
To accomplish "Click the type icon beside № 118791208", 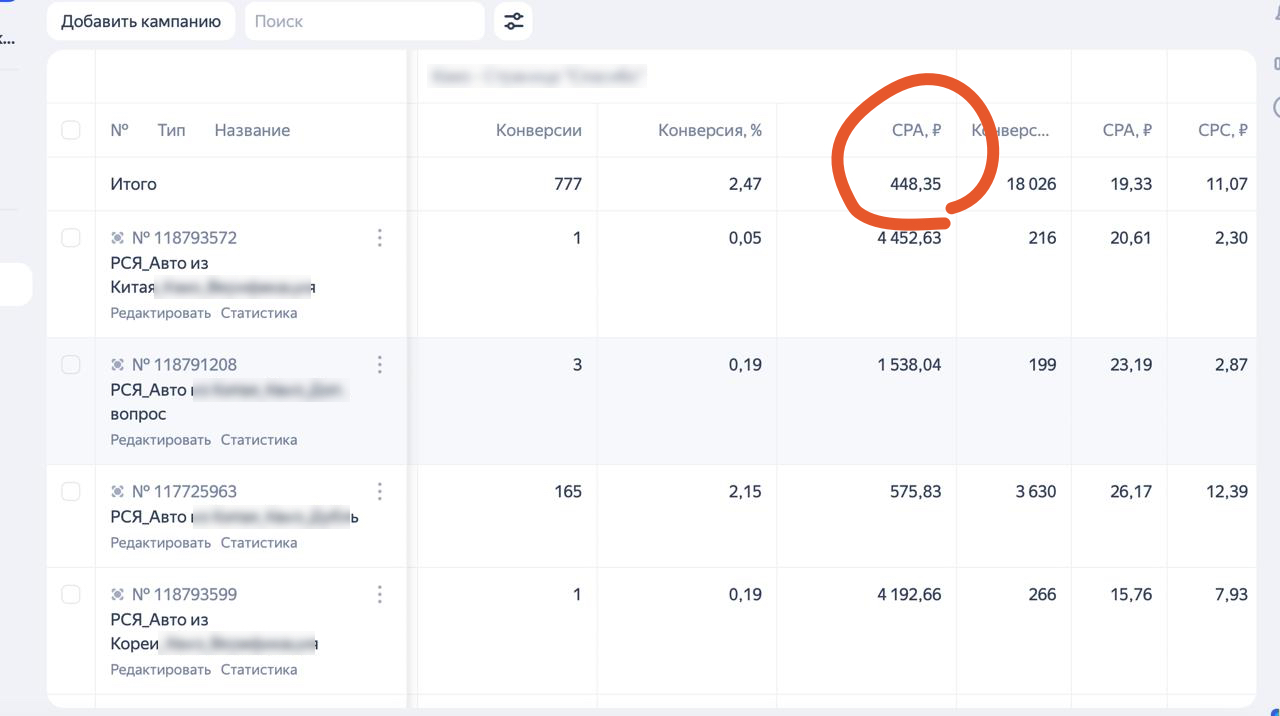I will coord(118,365).
